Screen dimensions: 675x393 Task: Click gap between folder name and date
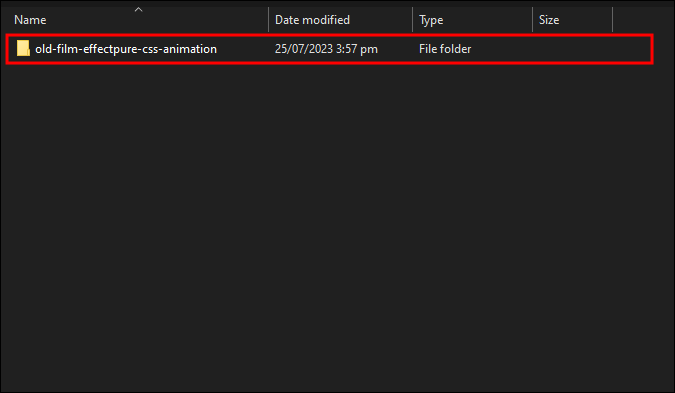click(243, 49)
